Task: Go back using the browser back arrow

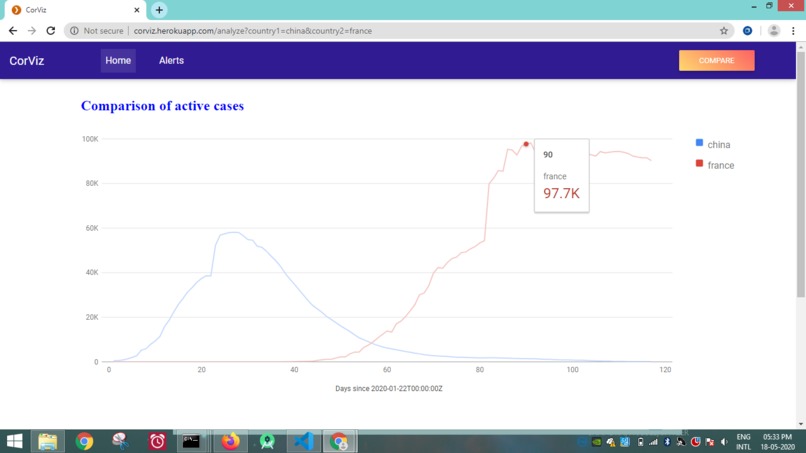Action: (x=13, y=31)
